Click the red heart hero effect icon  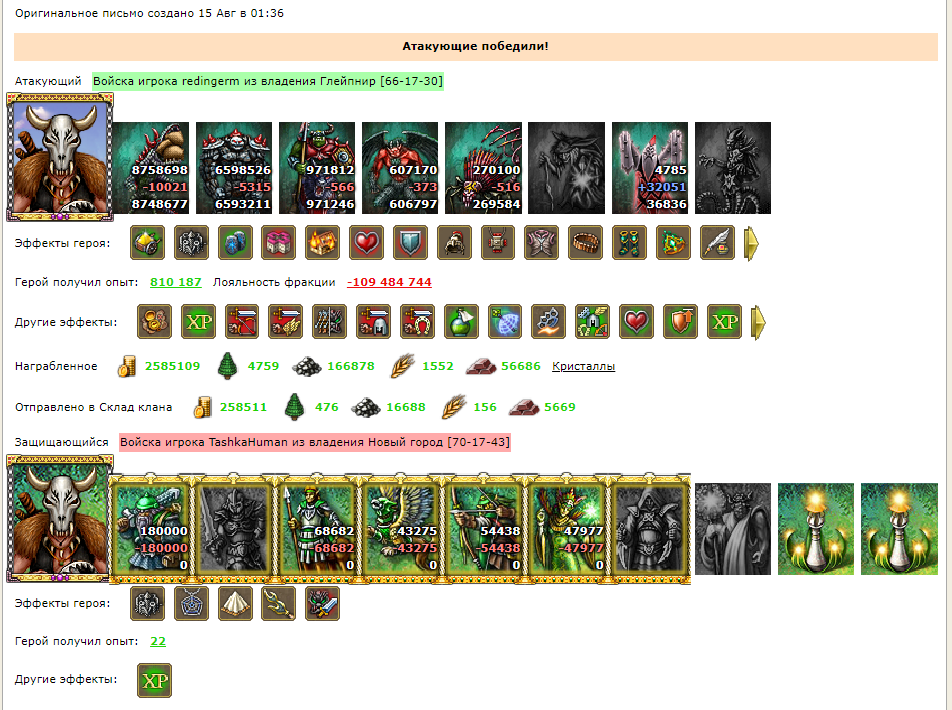point(366,243)
